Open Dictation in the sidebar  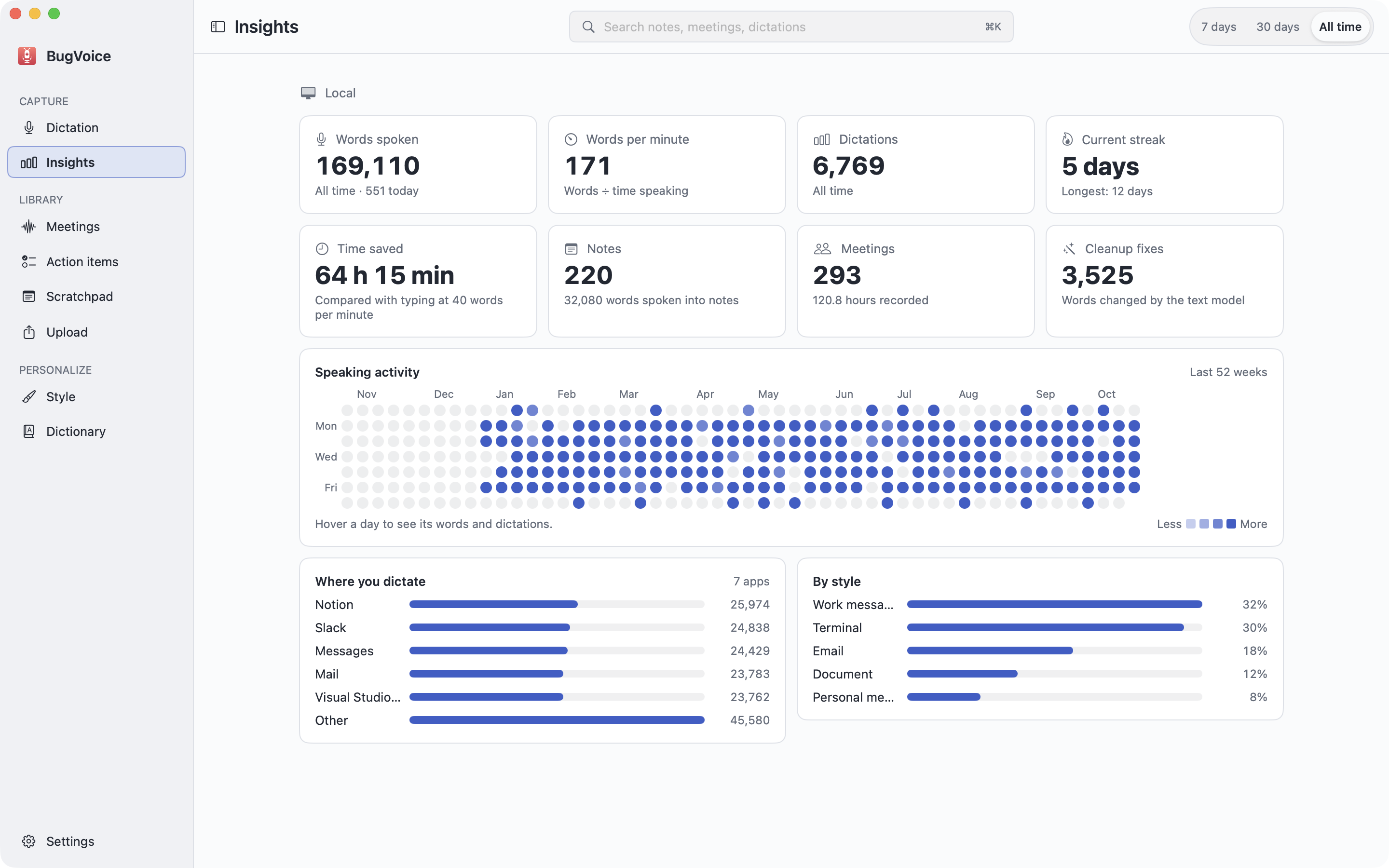pos(96,127)
